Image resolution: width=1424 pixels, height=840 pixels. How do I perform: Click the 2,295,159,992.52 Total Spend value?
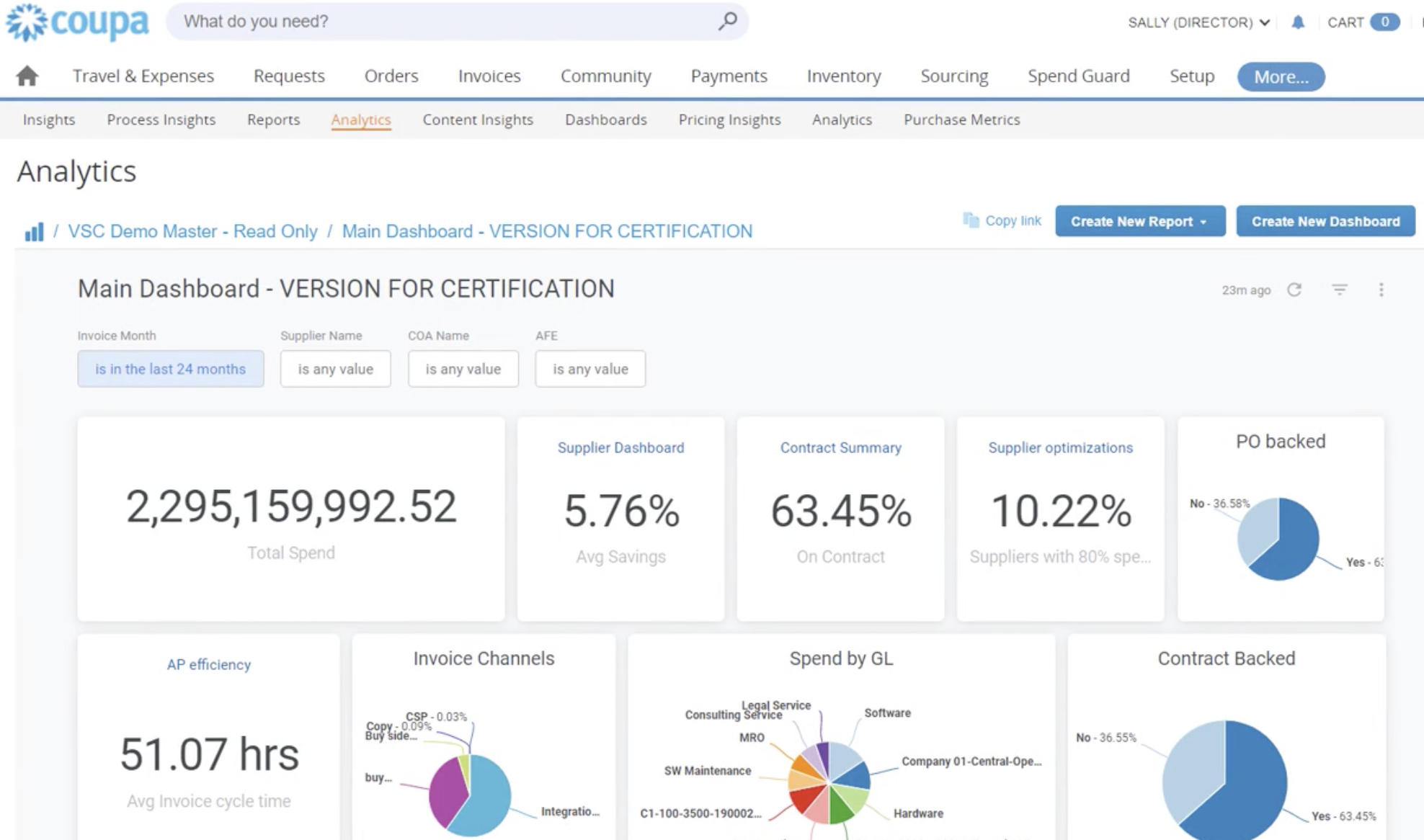coord(291,506)
